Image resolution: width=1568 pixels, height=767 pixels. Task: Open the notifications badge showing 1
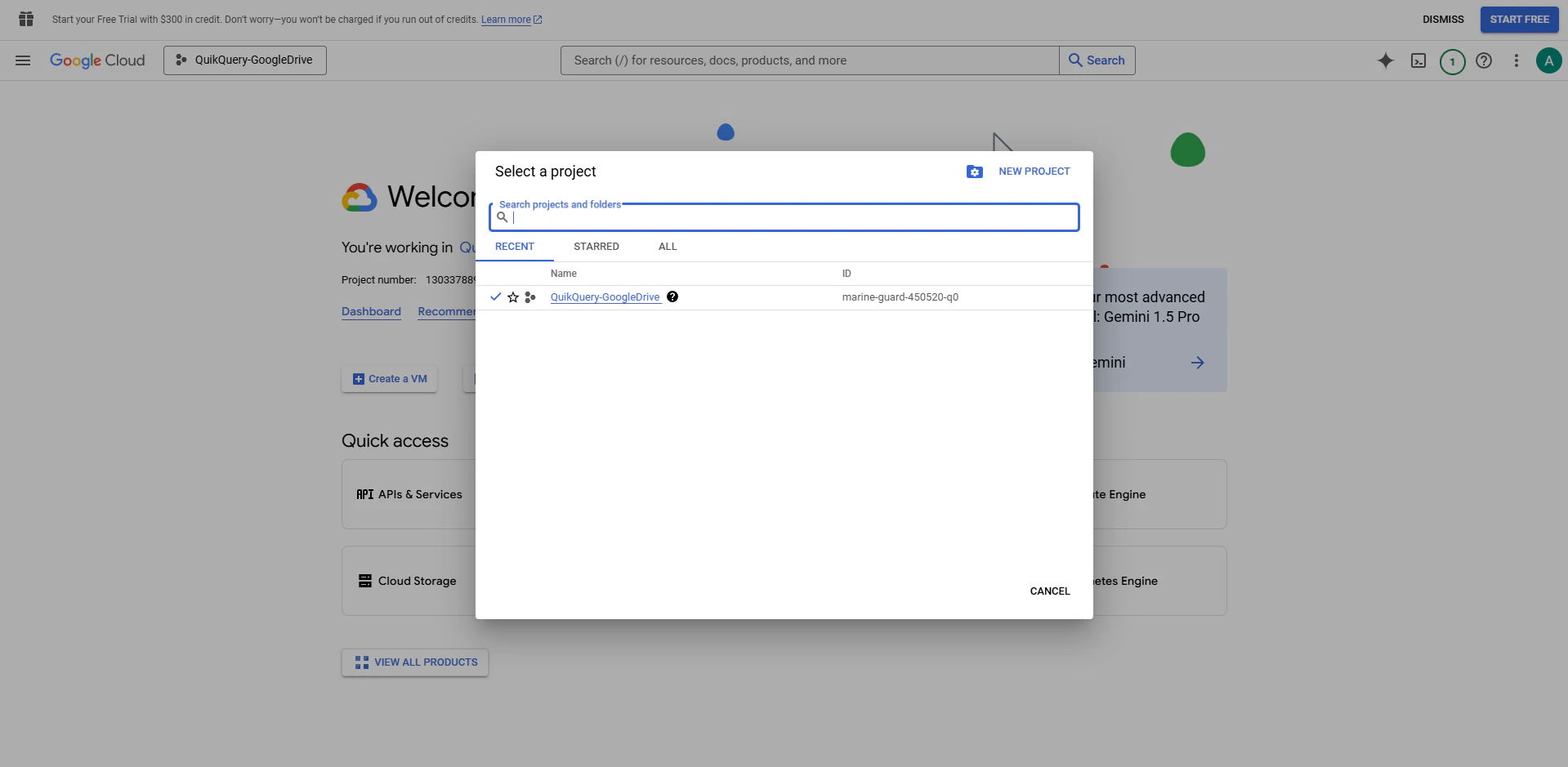(x=1452, y=61)
